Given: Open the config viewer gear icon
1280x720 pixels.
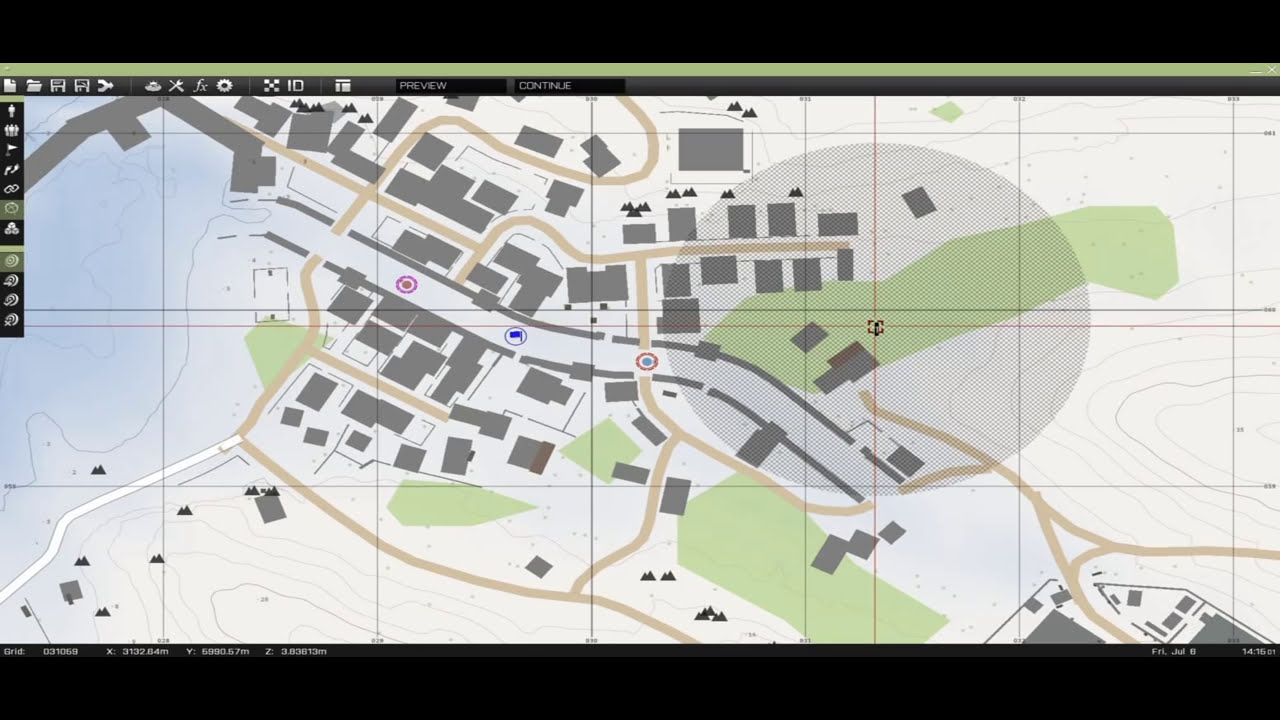Looking at the screenshot, I should tap(224, 86).
